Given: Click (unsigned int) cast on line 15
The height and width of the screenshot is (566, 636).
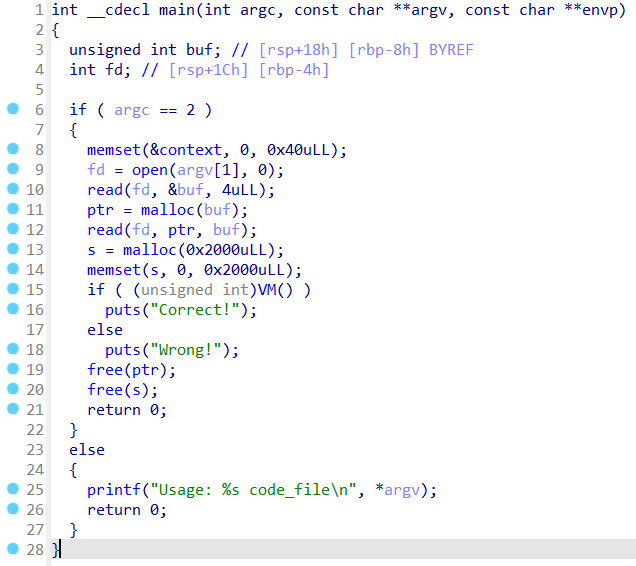Looking at the screenshot, I should coord(195,290).
